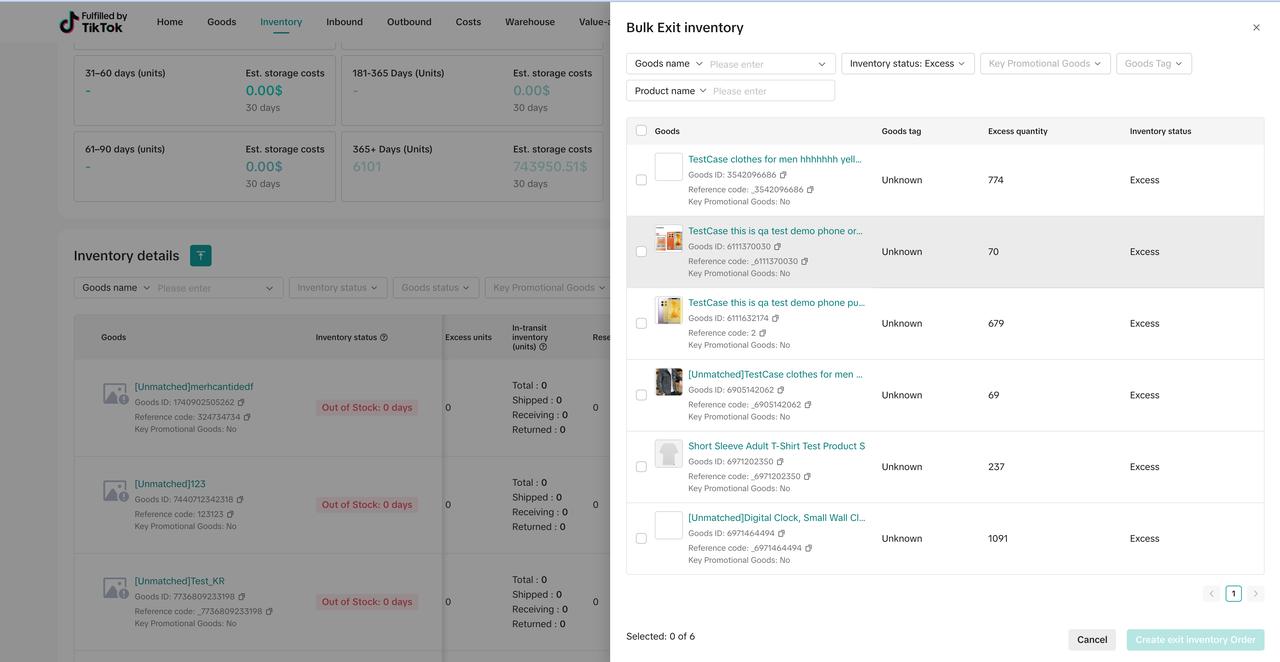Copy reference code 2 icon
This screenshot has height=662, width=1280.
click(762, 333)
